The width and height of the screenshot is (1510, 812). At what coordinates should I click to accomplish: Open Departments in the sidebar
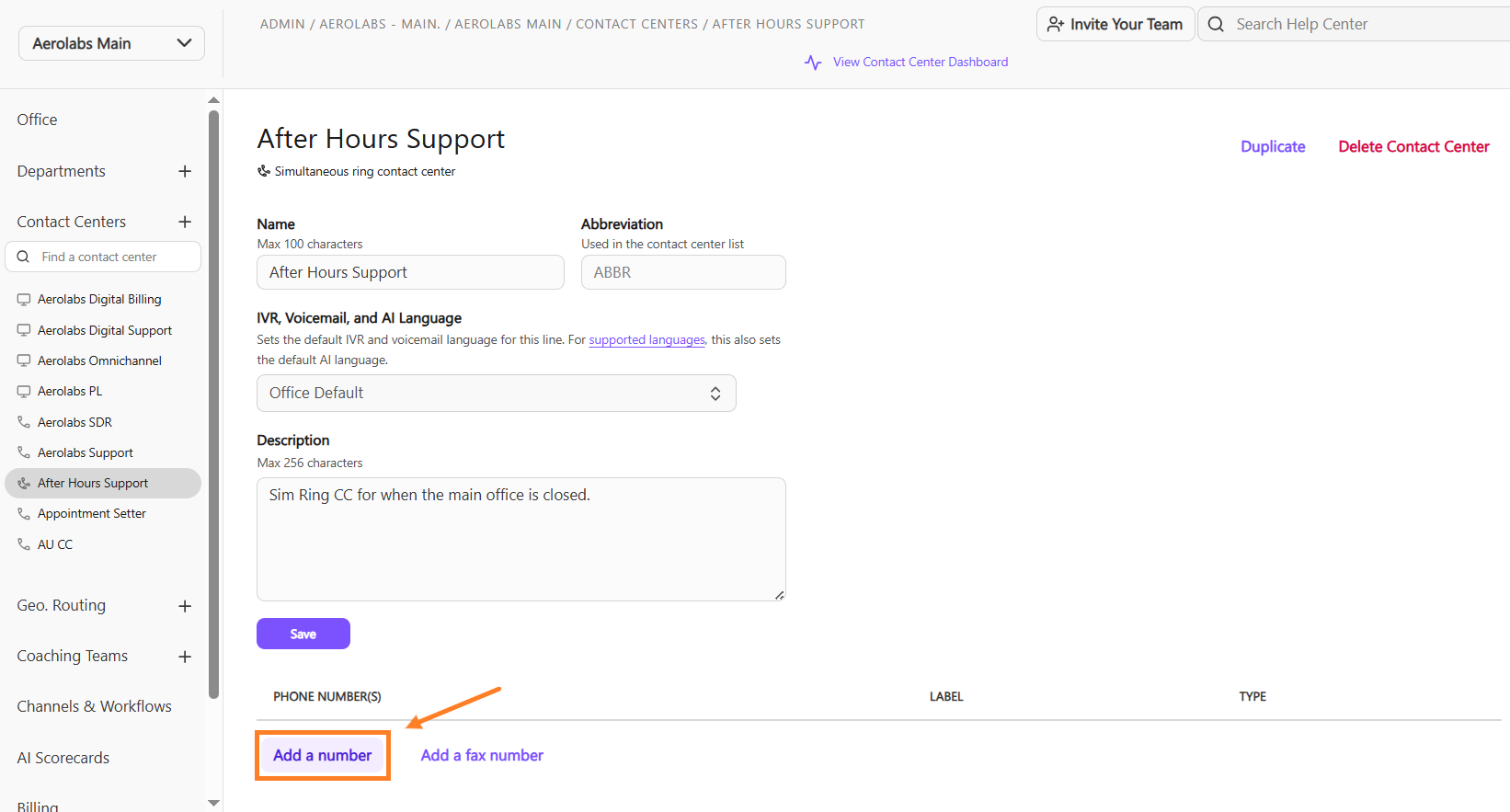[61, 171]
